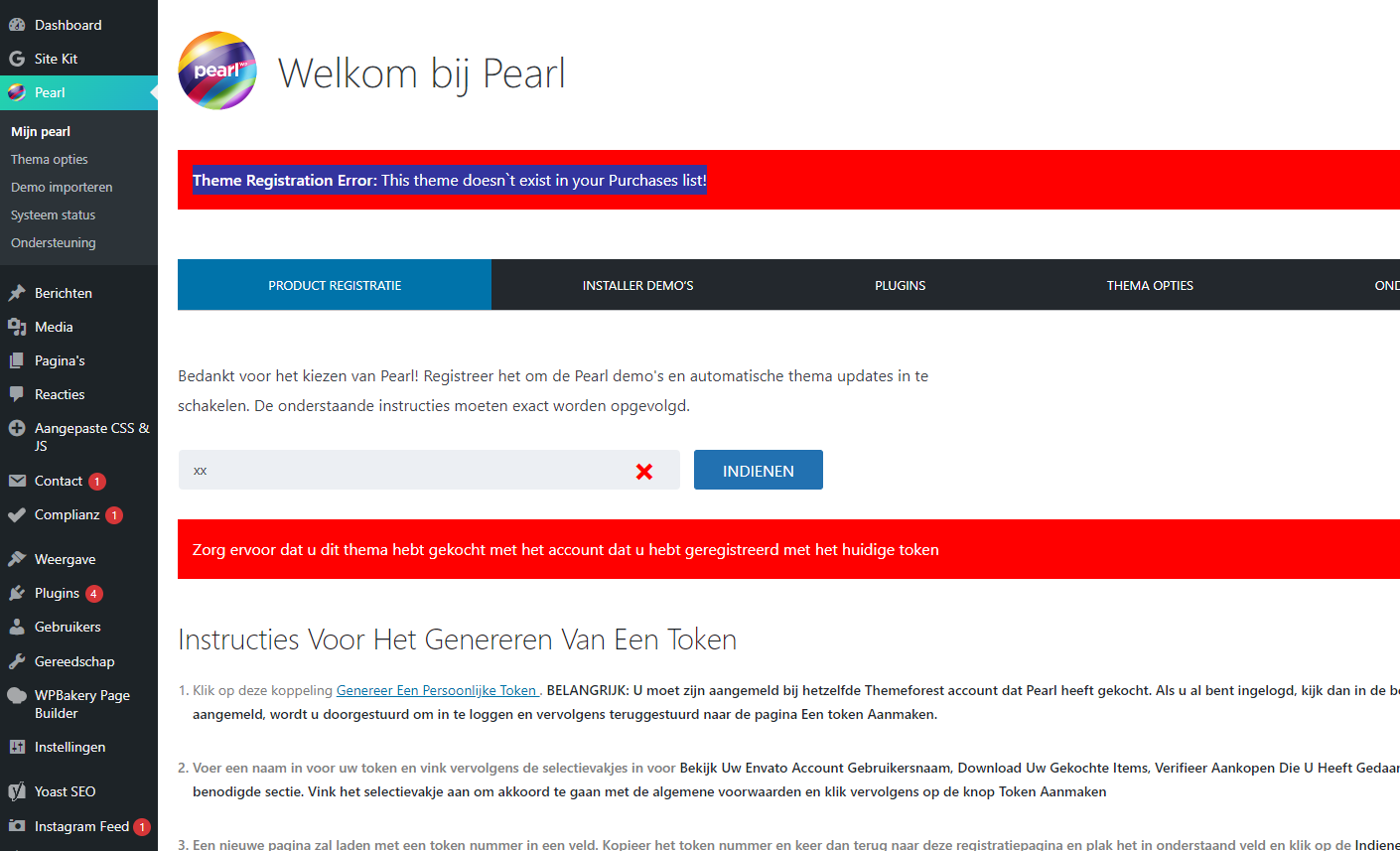The width and height of the screenshot is (1400, 851).
Task: Open the Thema Opties tab
Action: [1150, 285]
